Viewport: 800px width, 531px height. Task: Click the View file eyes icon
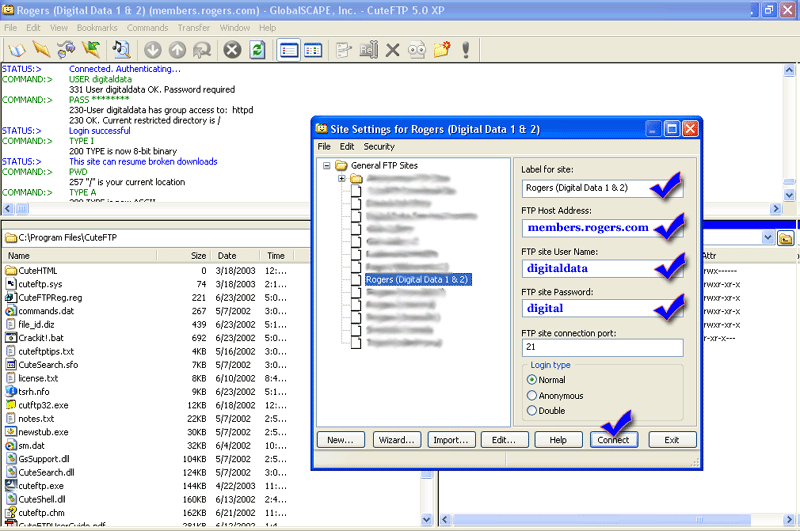pos(417,50)
